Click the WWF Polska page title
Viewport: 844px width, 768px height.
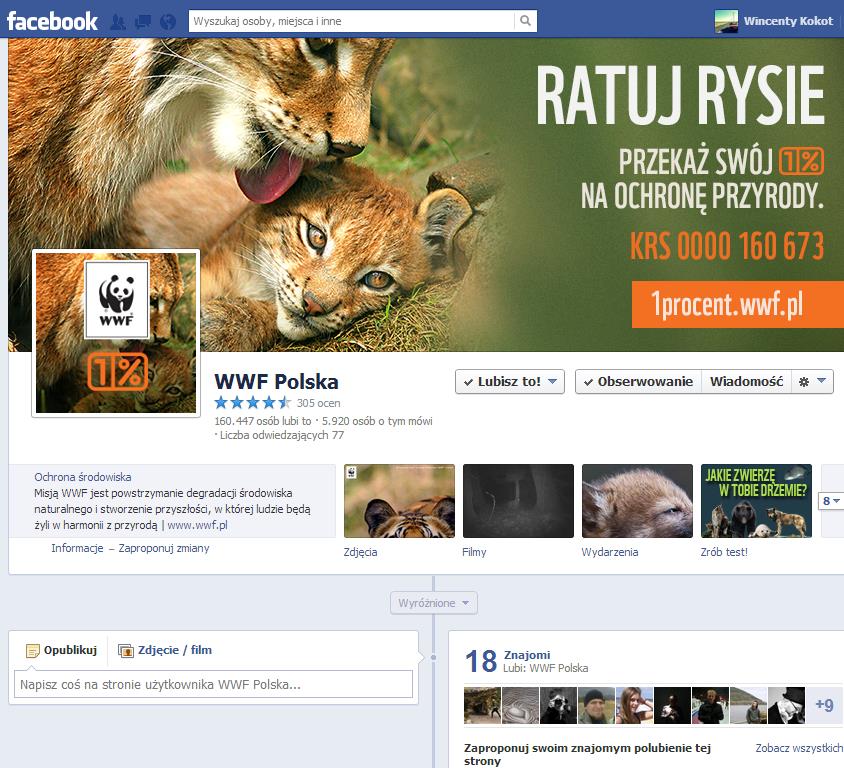(276, 382)
